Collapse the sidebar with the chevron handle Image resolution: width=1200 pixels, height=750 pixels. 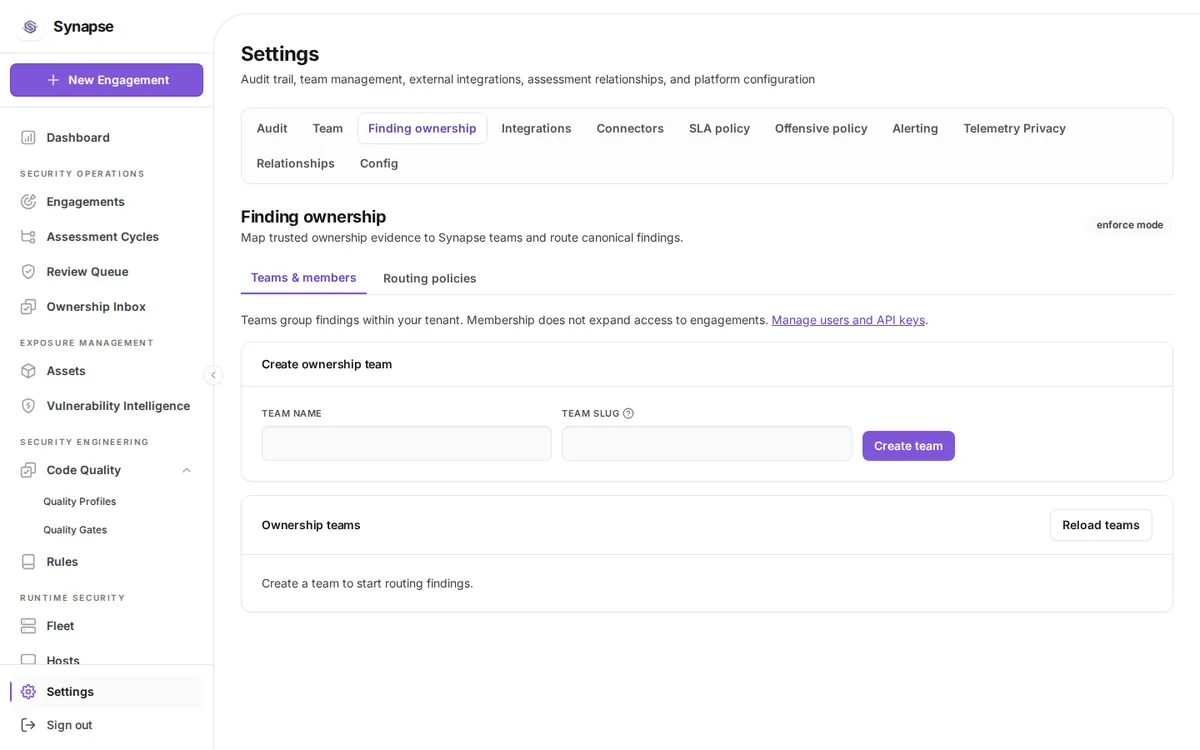213,375
